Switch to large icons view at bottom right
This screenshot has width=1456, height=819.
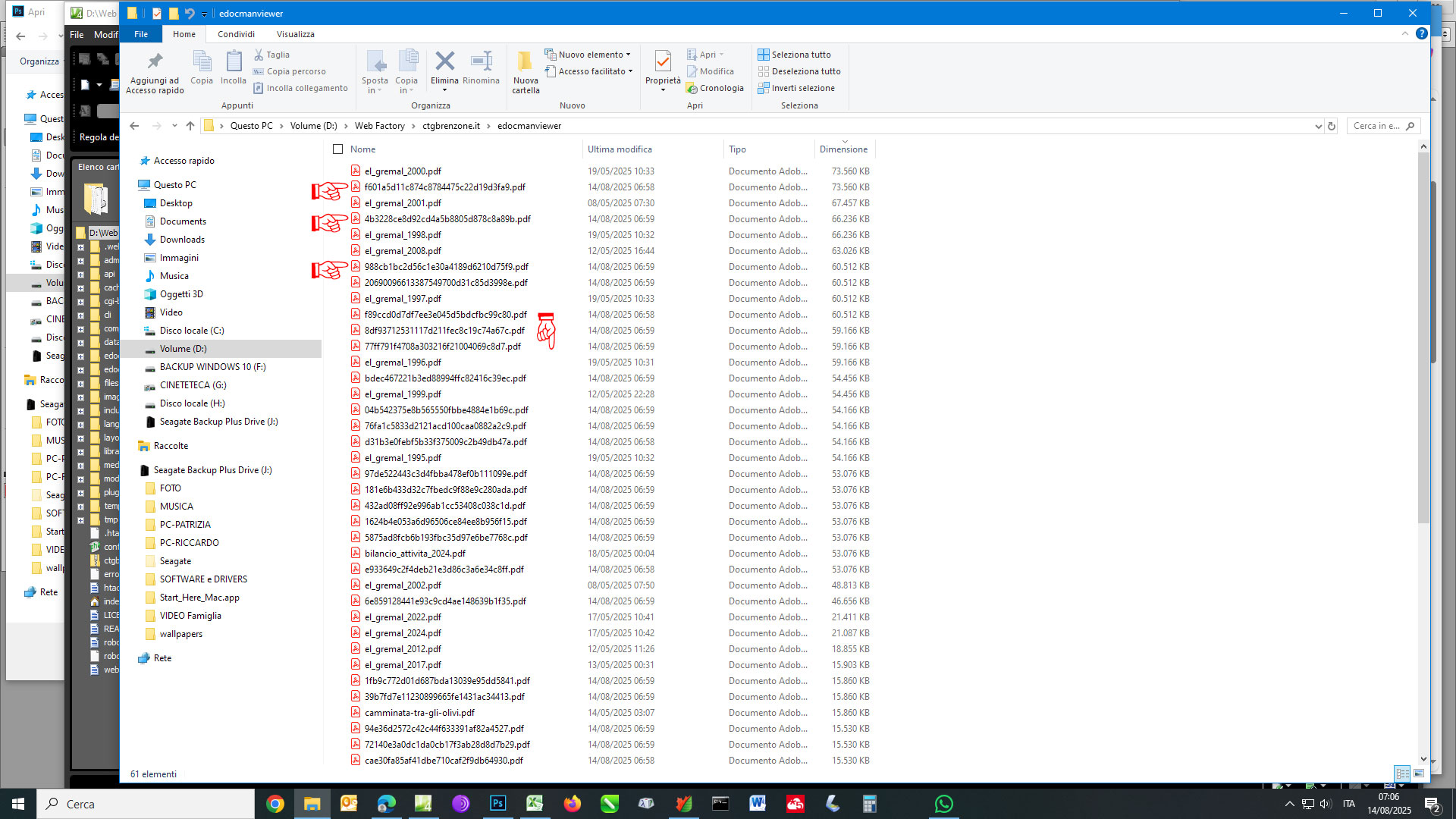coord(1419,773)
